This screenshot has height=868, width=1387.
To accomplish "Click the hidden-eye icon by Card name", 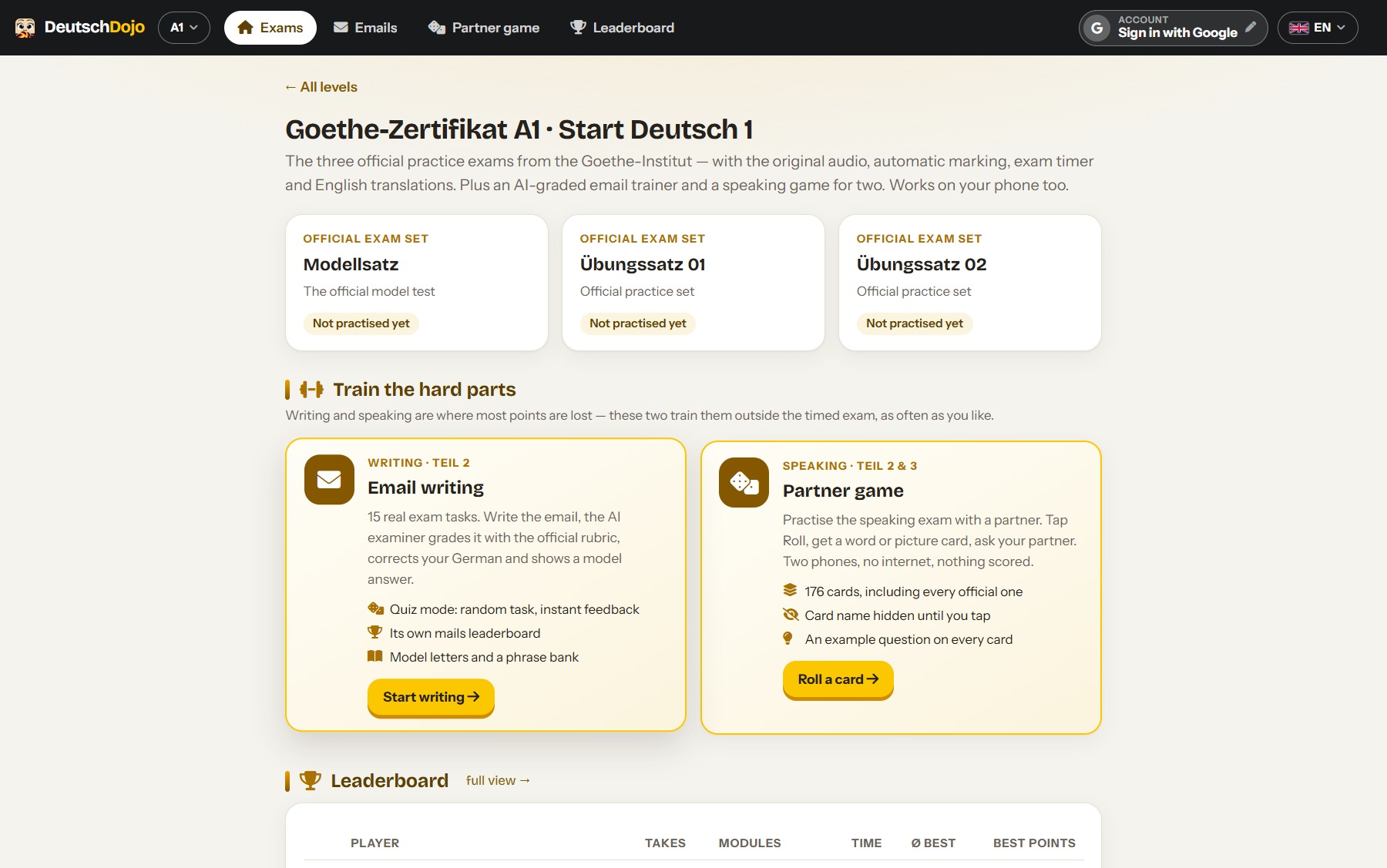I will pos(791,615).
